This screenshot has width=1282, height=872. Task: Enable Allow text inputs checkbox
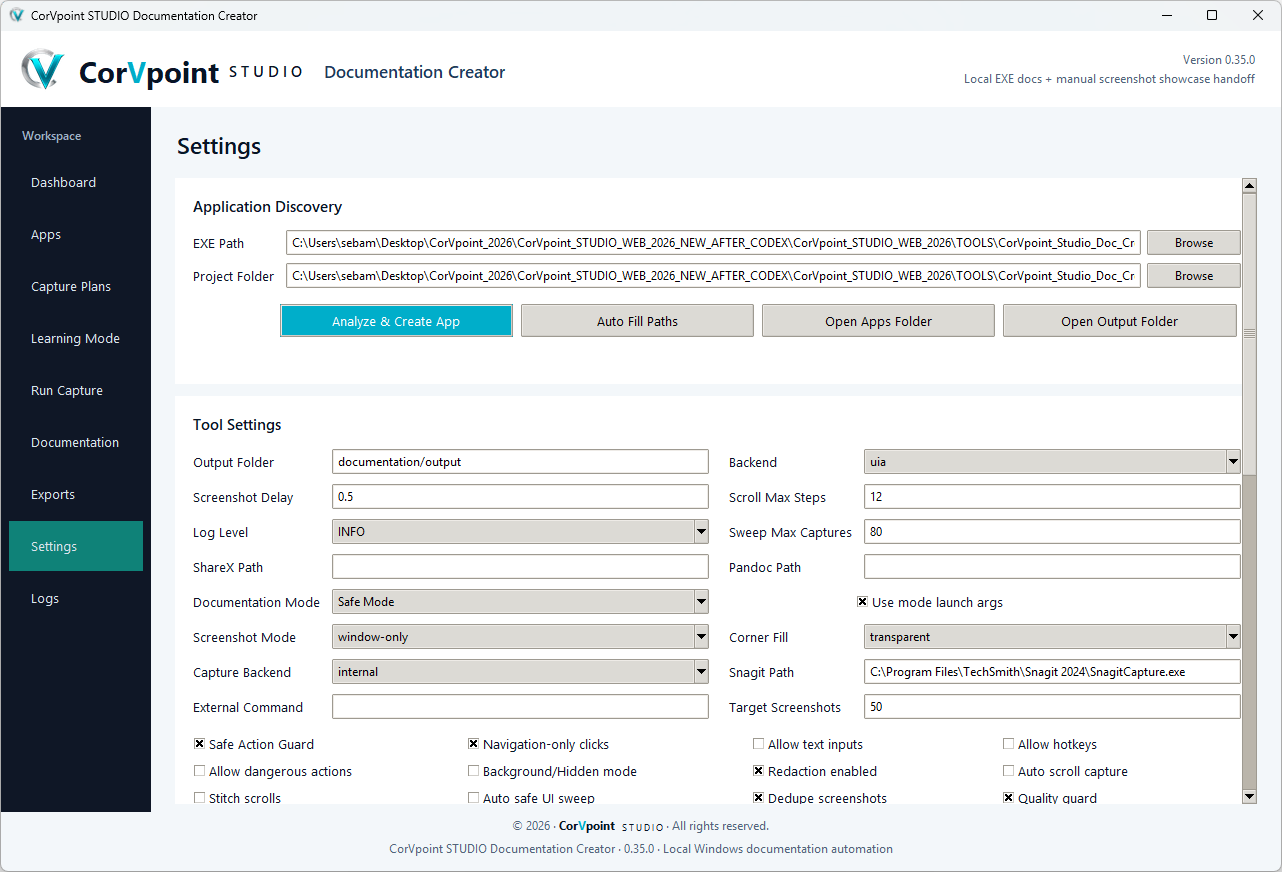pyautogui.click(x=758, y=744)
